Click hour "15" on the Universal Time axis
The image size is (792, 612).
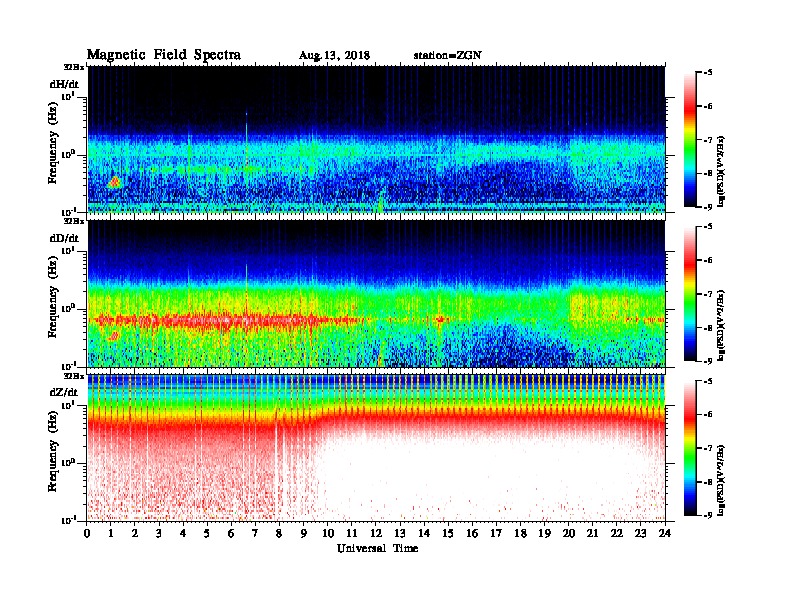(448, 533)
